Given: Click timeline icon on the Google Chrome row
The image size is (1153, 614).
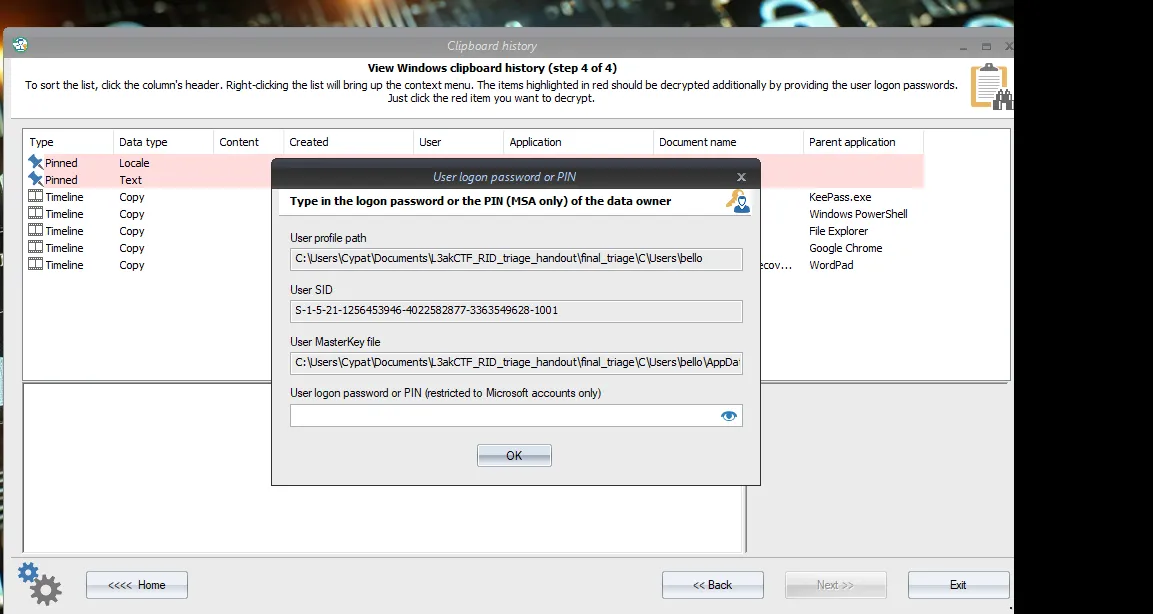Looking at the screenshot, I should coord(35,247).
